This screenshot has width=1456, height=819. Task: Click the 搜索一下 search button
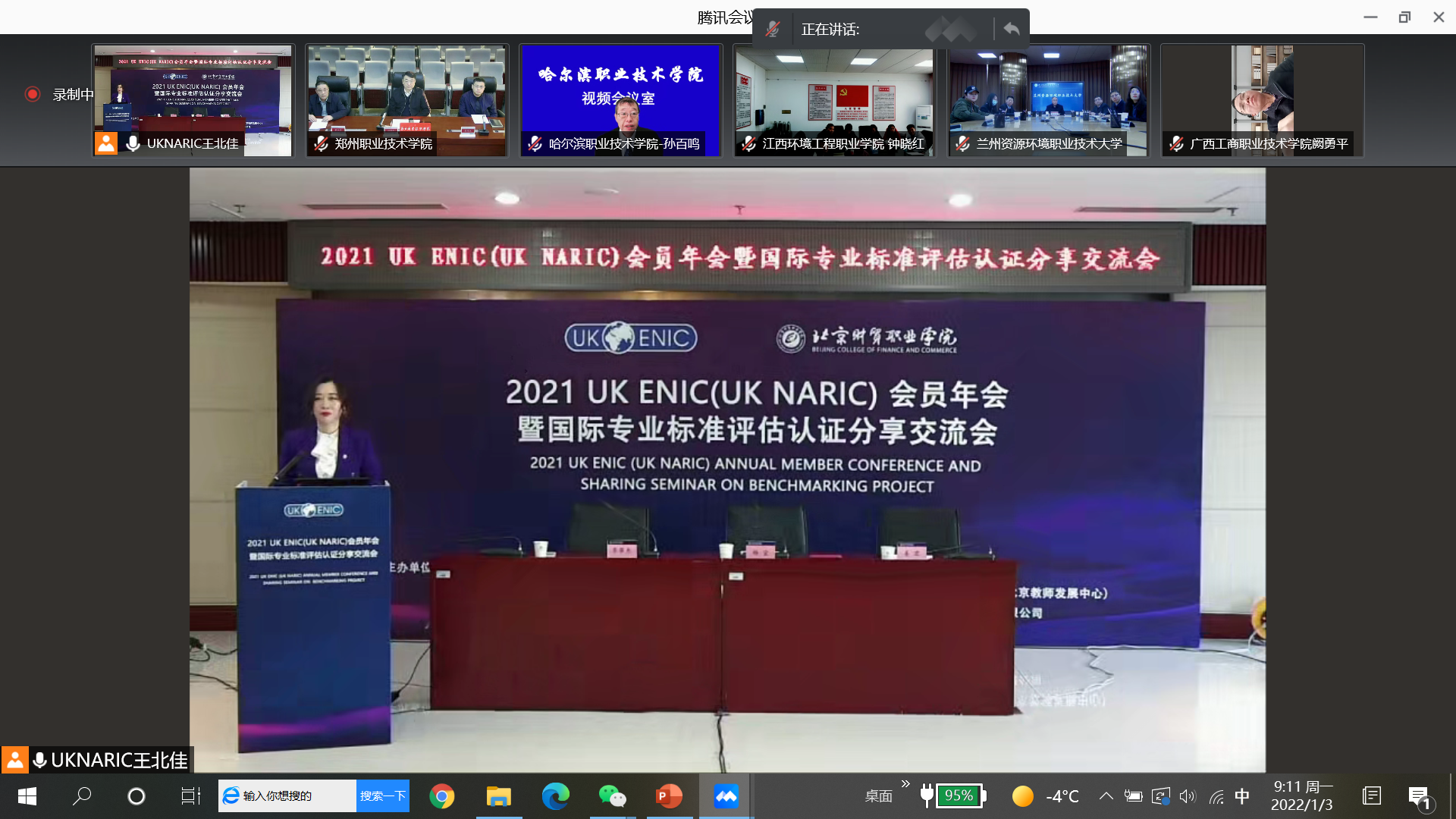click(382, 795)
